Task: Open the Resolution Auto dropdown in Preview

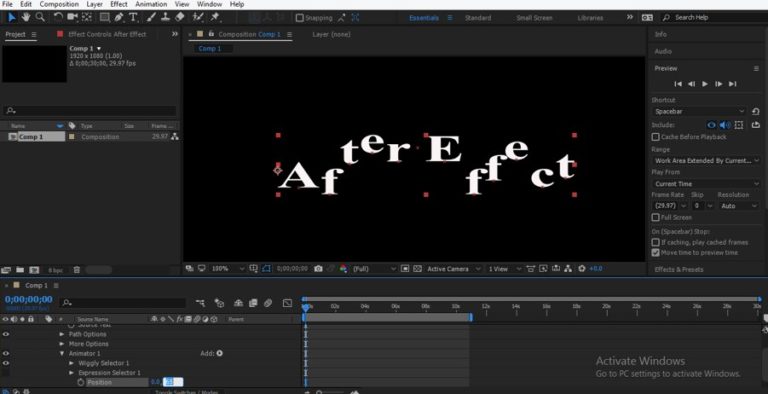Action: coord(739,206)
